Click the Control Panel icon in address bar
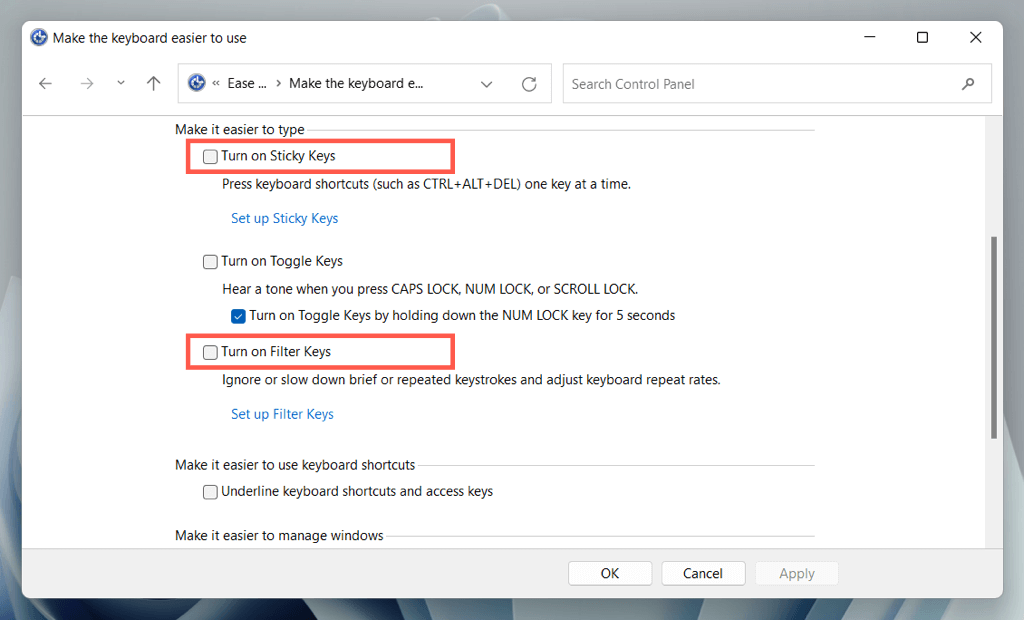The image size is (1024, 620). coord(197,83)
